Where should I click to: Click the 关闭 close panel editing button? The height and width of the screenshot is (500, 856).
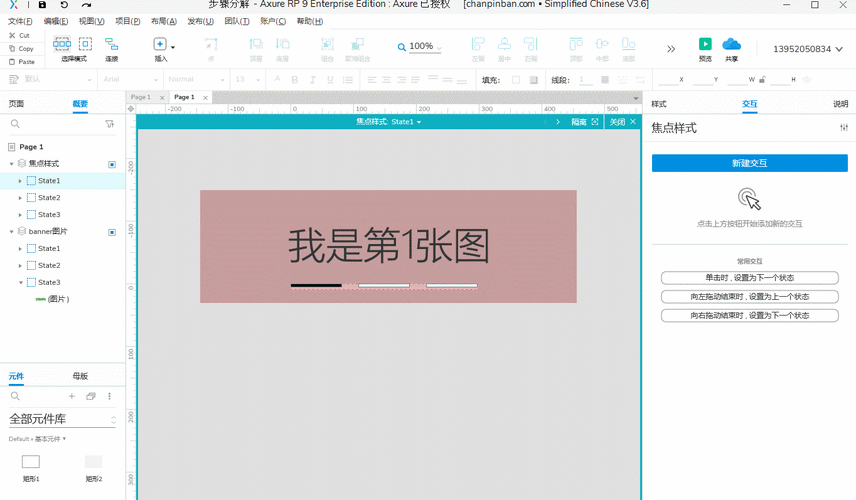(x=622, y=122)
